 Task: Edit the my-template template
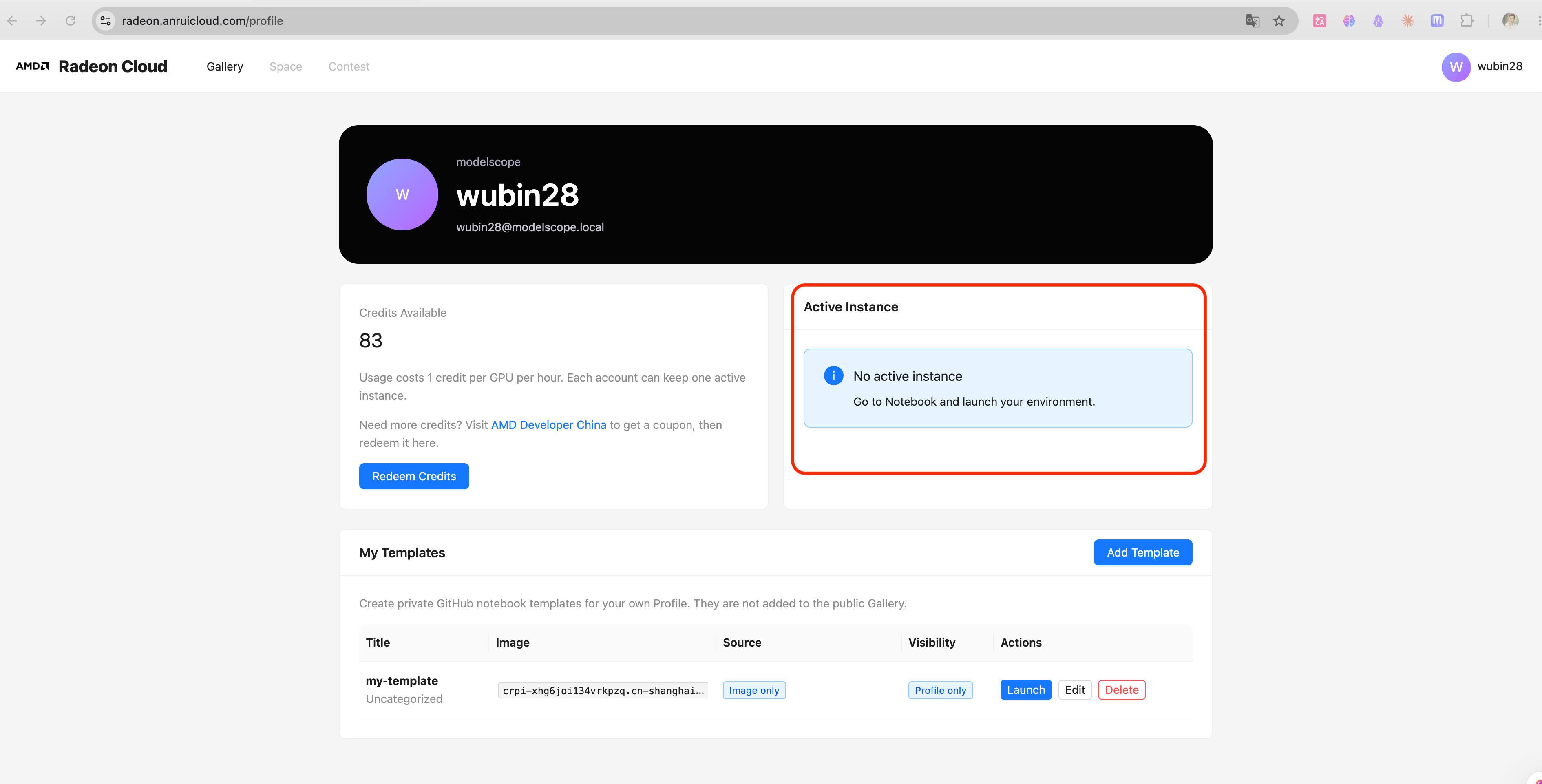pos(1075,690)
